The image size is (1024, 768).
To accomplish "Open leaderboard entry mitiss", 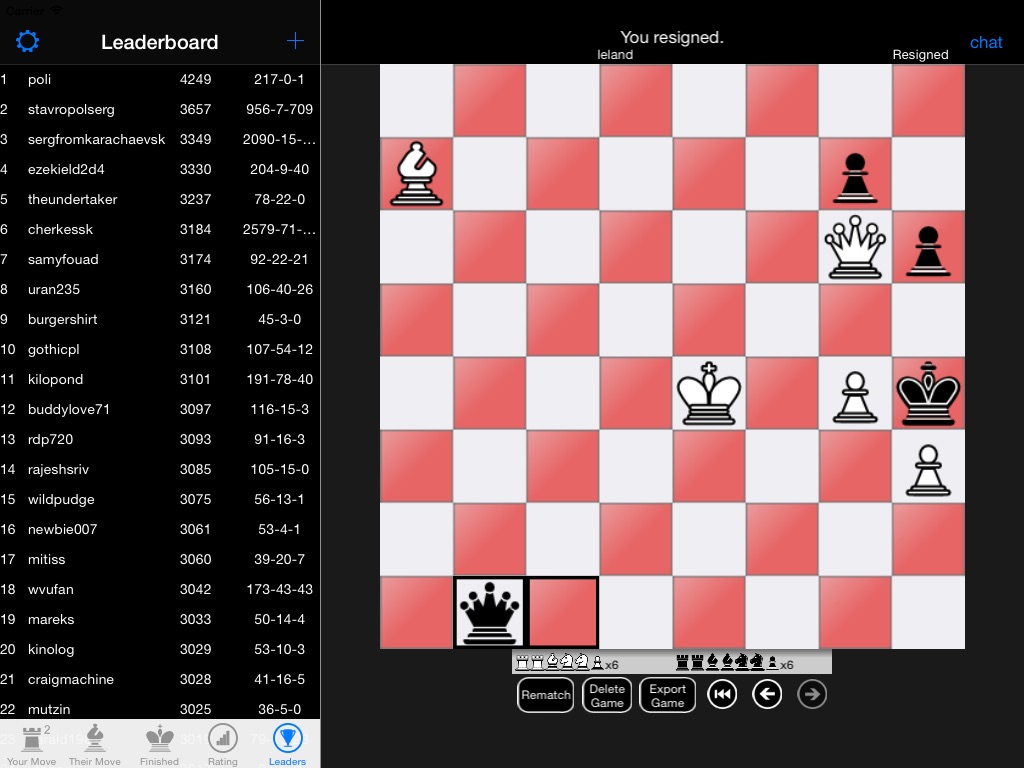I will [x=160, y=560].
